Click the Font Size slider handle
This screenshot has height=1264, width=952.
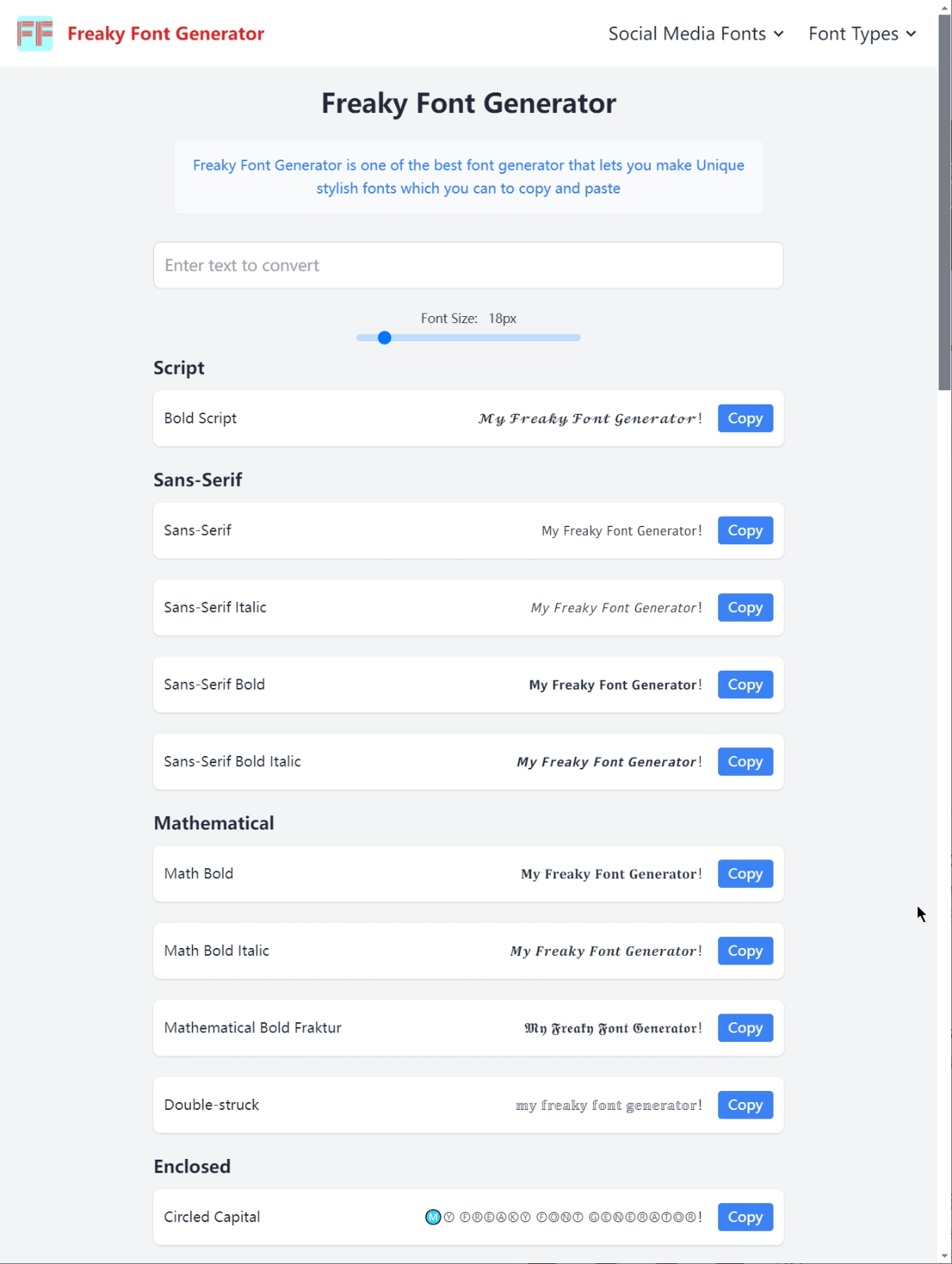click(385, 338)
